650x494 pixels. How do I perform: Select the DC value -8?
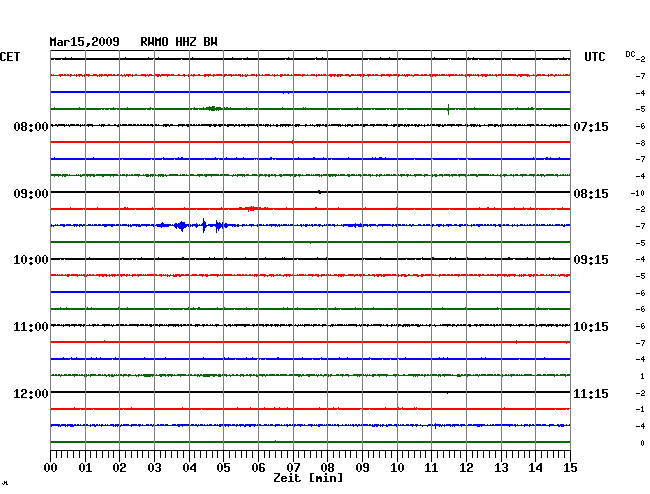640,143
